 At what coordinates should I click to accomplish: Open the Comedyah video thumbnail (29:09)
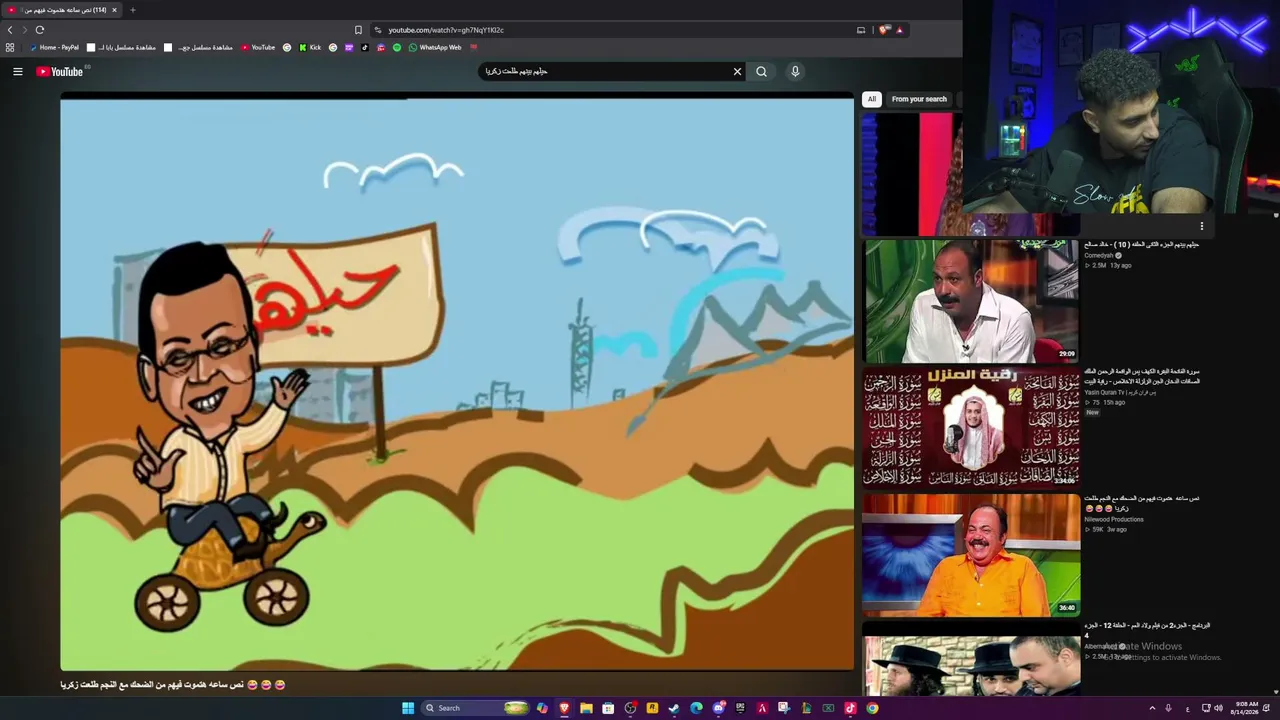[971, 301]
